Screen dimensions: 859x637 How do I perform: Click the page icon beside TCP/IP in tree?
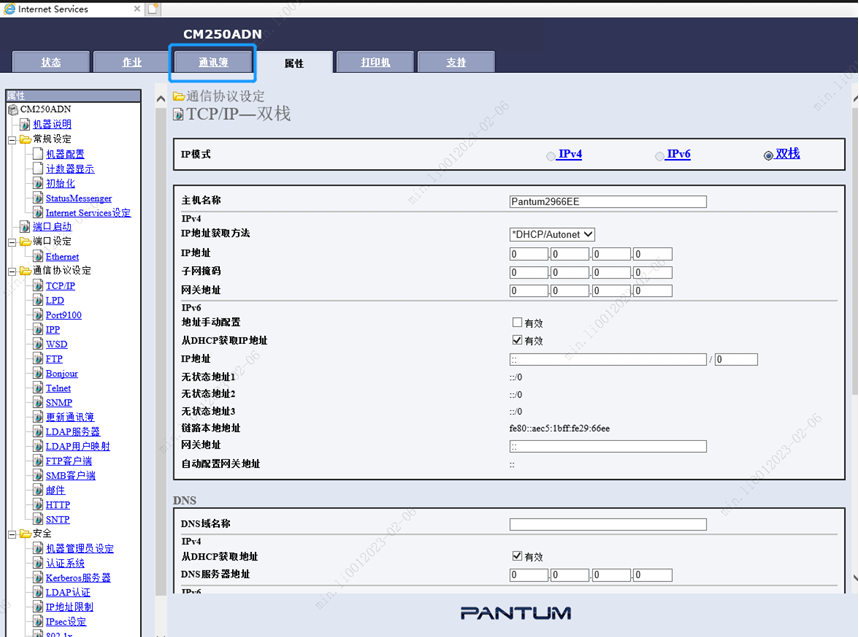click(38, 285)
